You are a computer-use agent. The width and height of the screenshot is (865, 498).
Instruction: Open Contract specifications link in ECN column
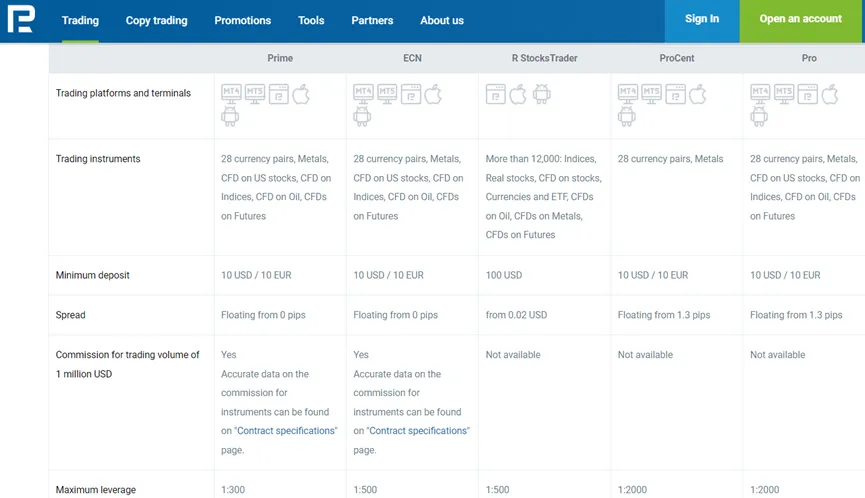[418, 431]
